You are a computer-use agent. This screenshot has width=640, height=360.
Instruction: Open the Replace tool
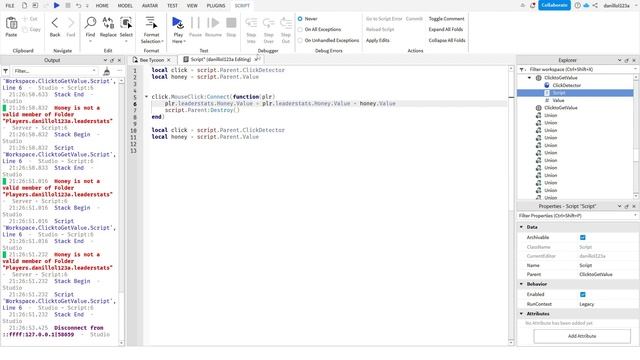tap(108, 23)
